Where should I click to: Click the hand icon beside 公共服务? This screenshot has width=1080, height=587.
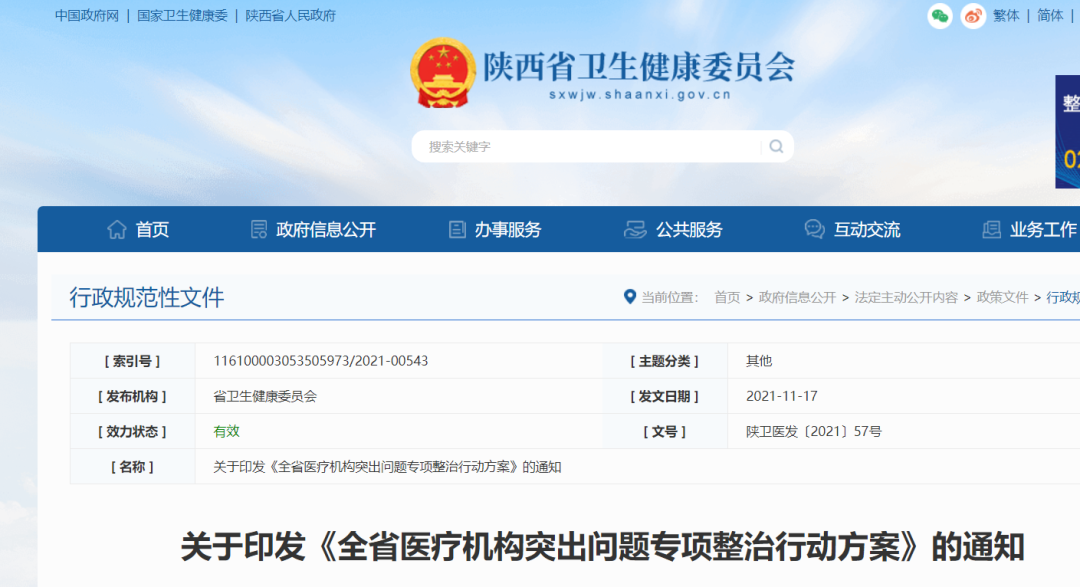click(x=634, y=230)
